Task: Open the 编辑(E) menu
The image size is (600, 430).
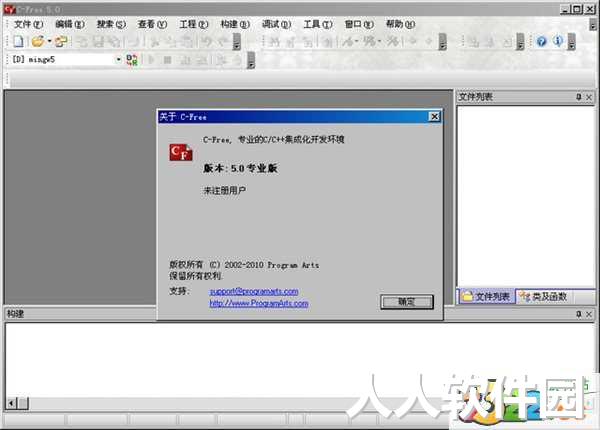Action: point(70,24)
